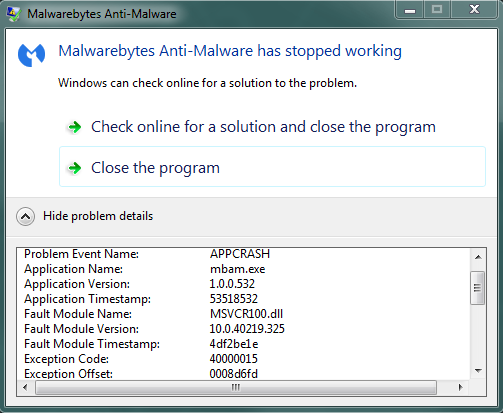Image resolution: width=503 pixels, height=413 pixels.
Task: Close the dialog with the X button
Action: [475, 10]
